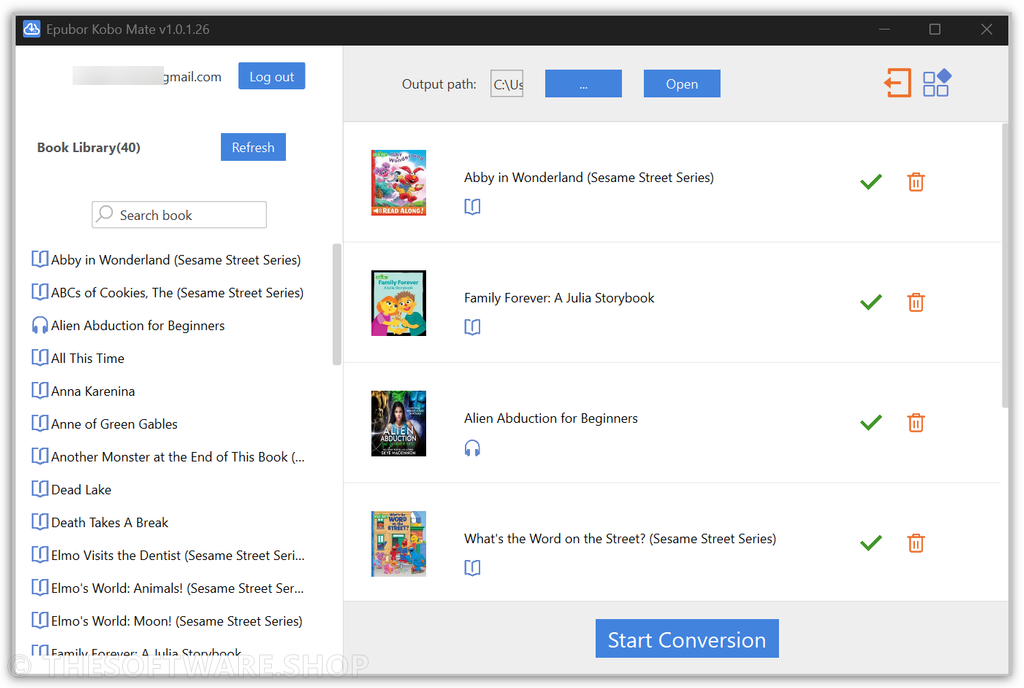Select 'Abby in Wonderland (Sesame Street Series)' in library
Image resolution: width=1024 pixels, height=688 pixels.
(176, 260)
